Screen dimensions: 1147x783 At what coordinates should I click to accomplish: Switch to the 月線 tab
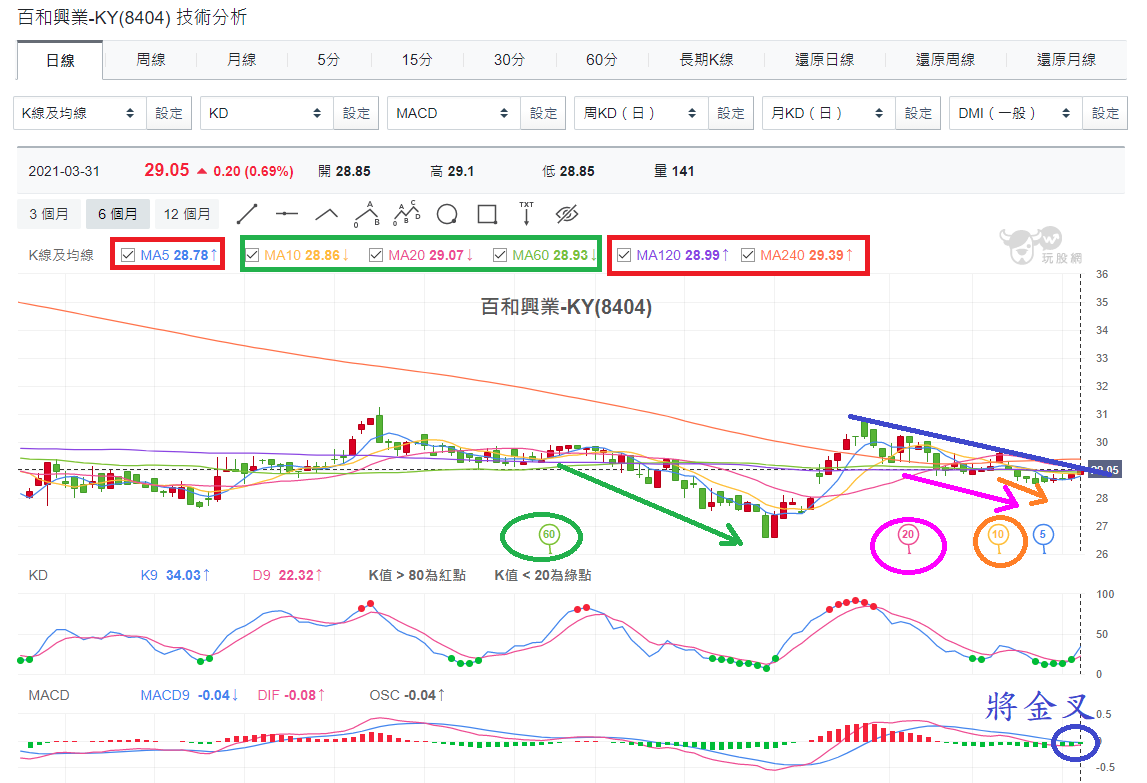[x=241, y=60]
